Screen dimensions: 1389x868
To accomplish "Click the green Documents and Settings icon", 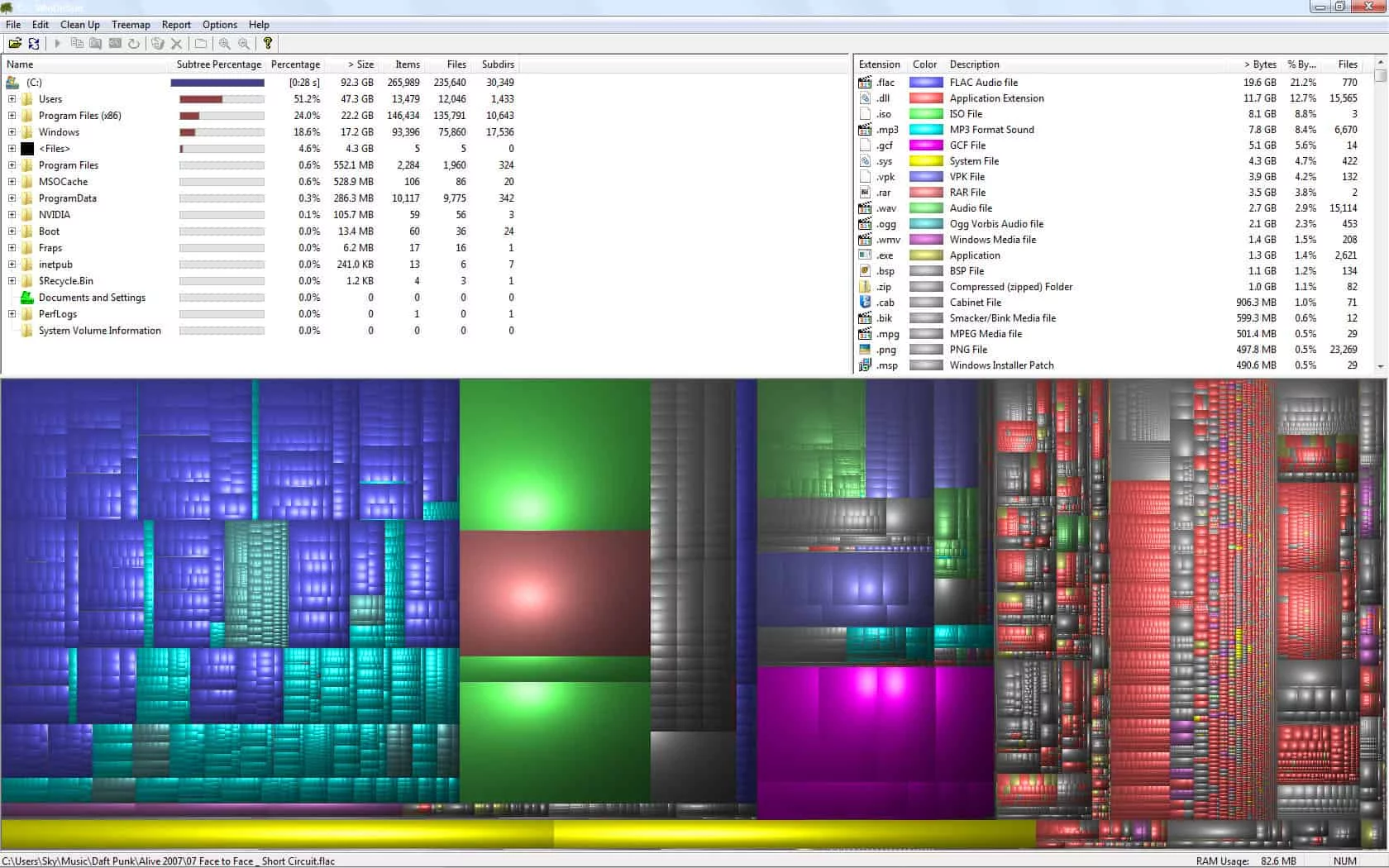I will [27, 298].
